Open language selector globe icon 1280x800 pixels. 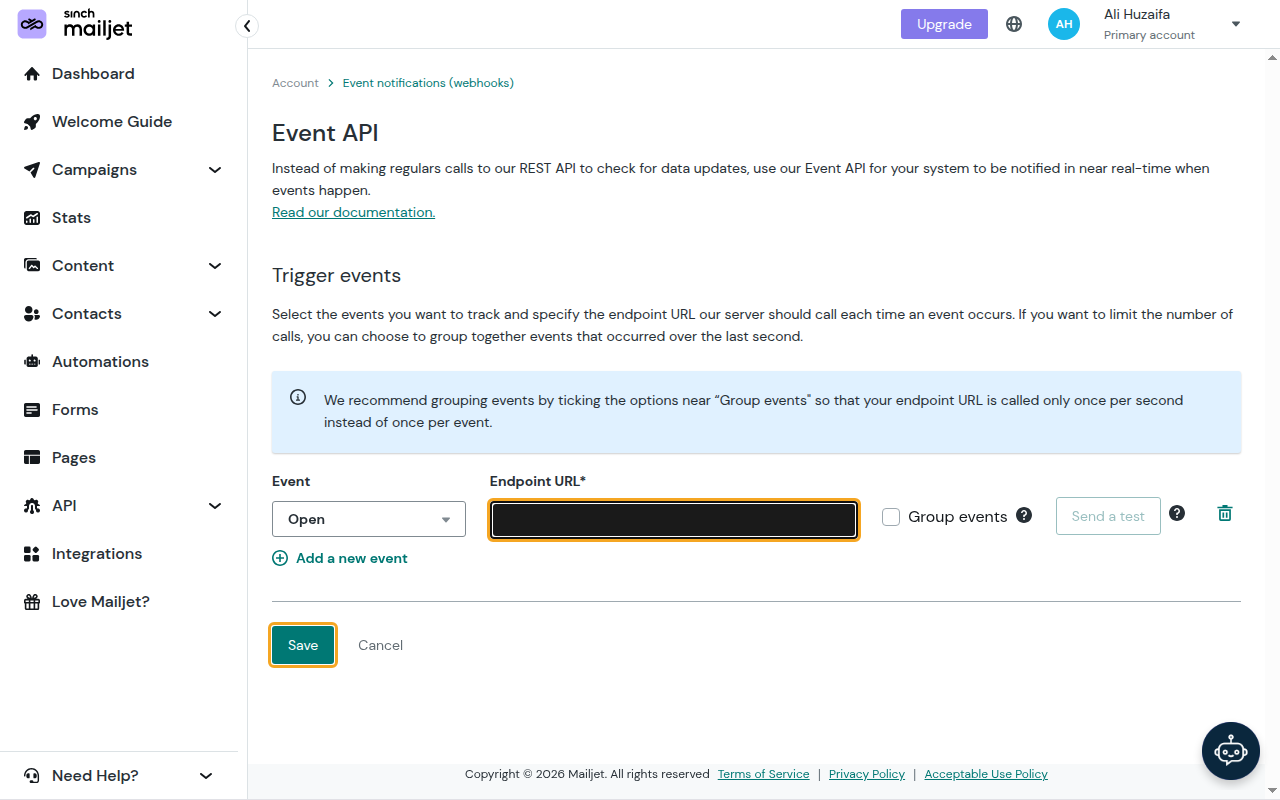pos(1014,24)
